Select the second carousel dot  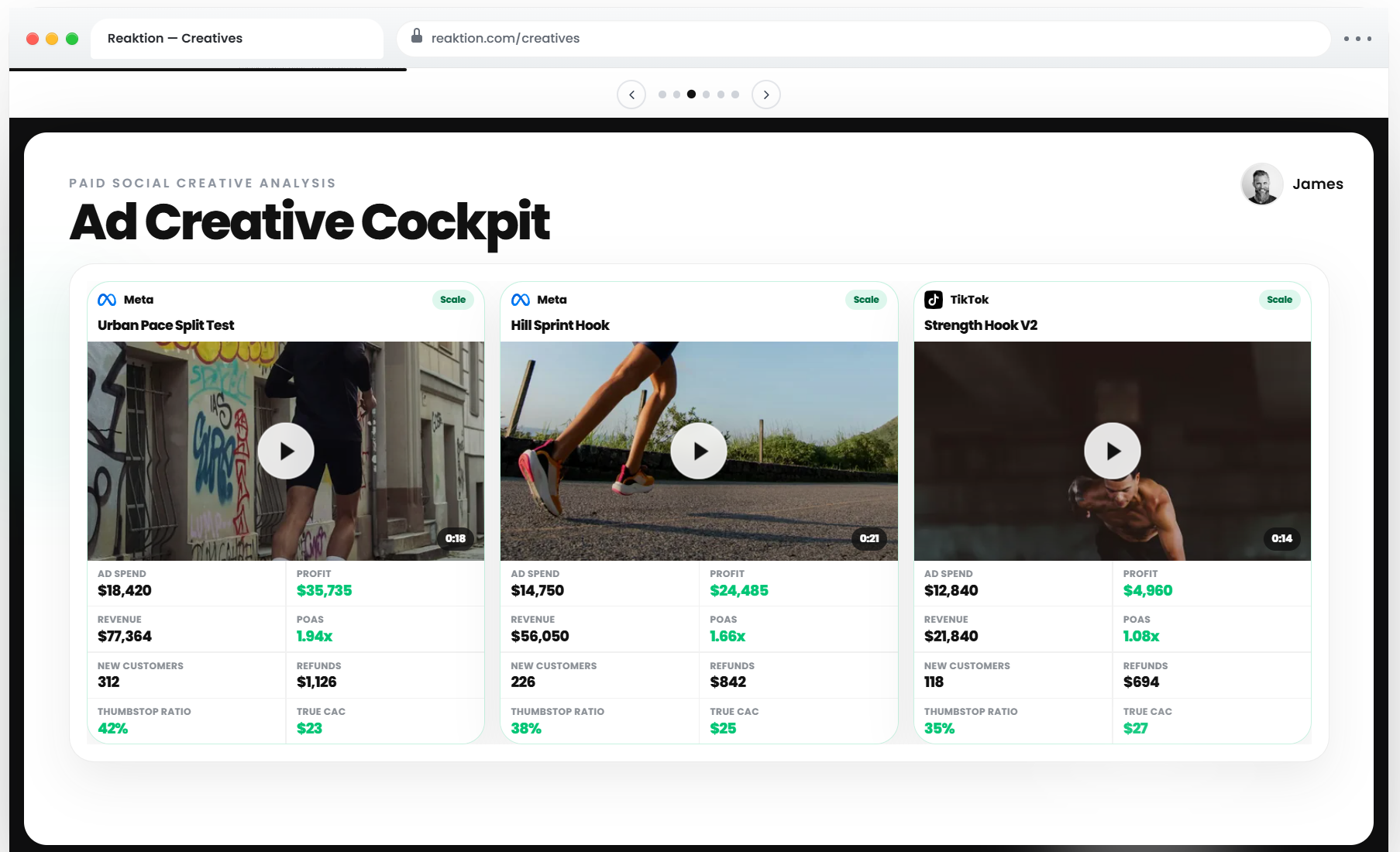677,94
